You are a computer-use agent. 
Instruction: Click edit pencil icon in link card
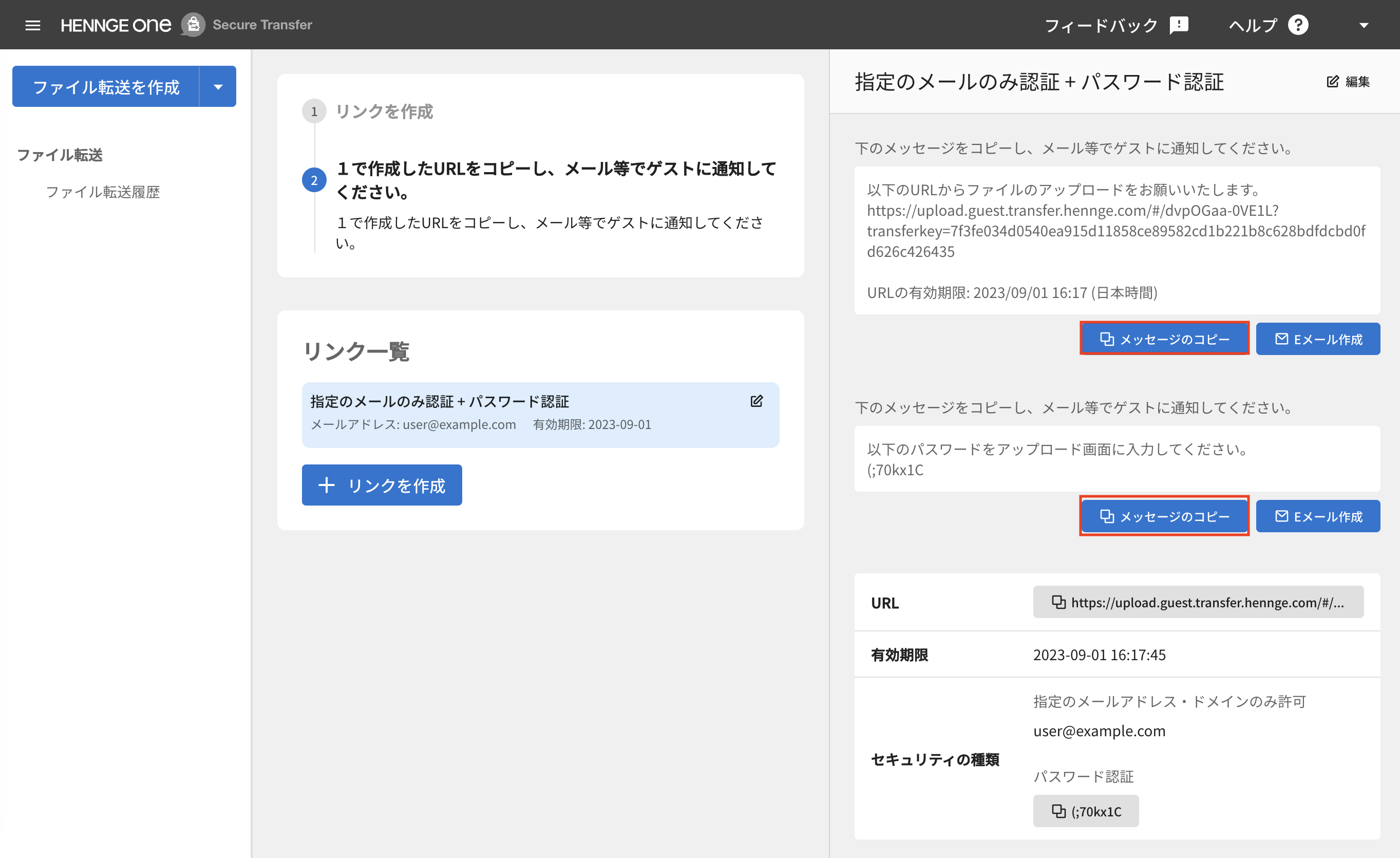pos(756,401)
